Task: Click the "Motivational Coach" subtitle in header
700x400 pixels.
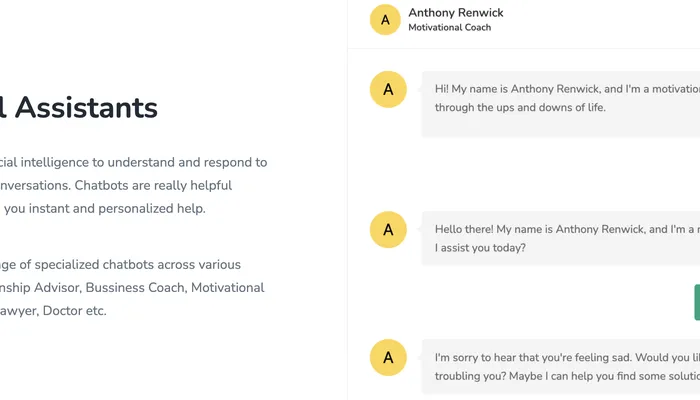Action: tap(449, 28)
